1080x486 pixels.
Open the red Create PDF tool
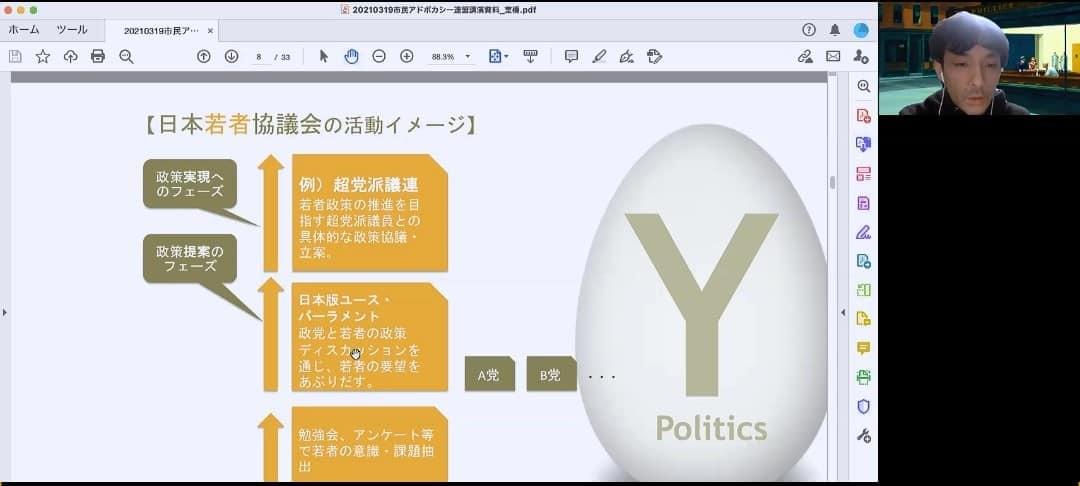pos(864,116)
